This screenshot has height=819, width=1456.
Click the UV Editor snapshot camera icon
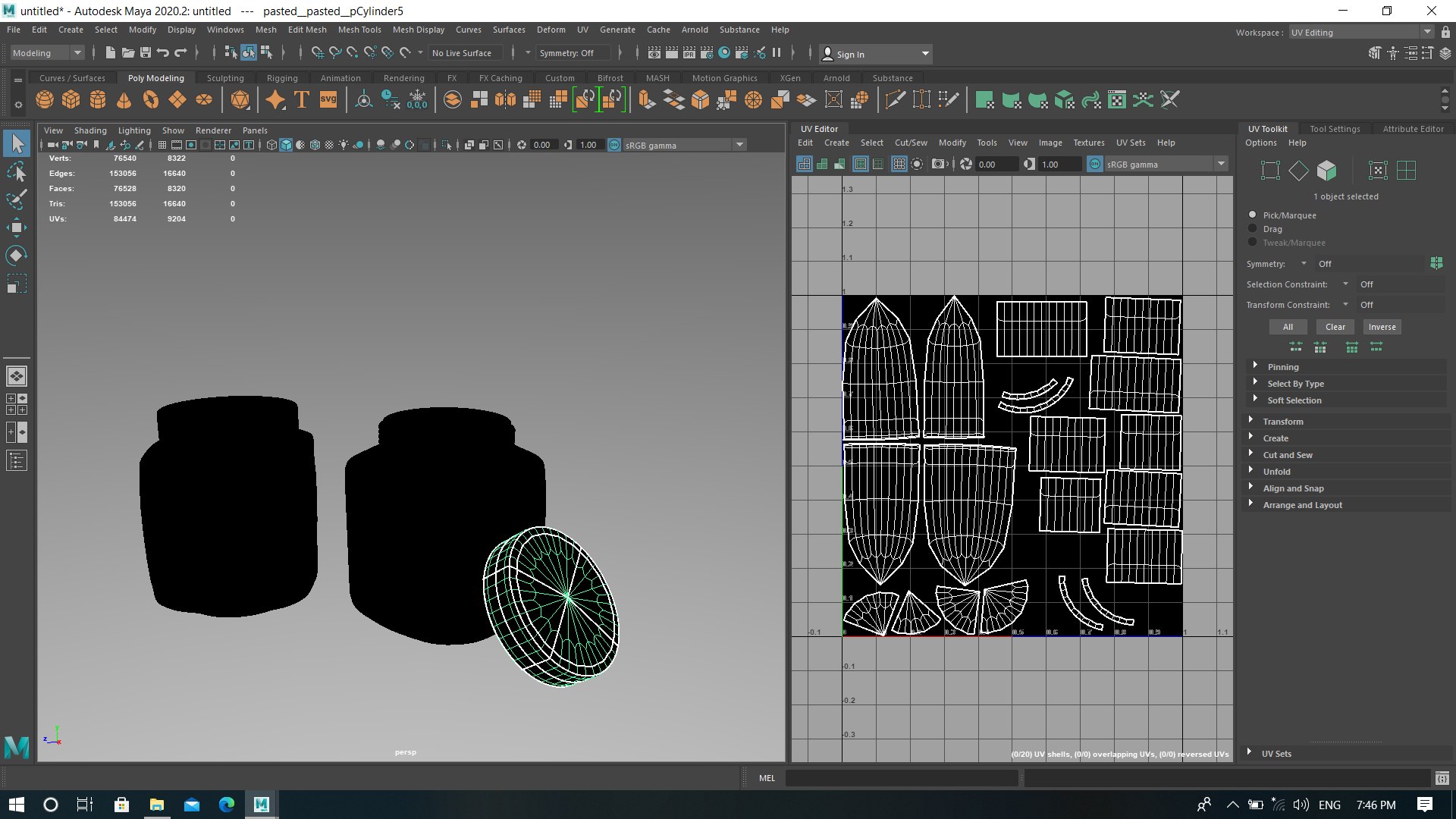pyautogui.click(x=939, y=164)
